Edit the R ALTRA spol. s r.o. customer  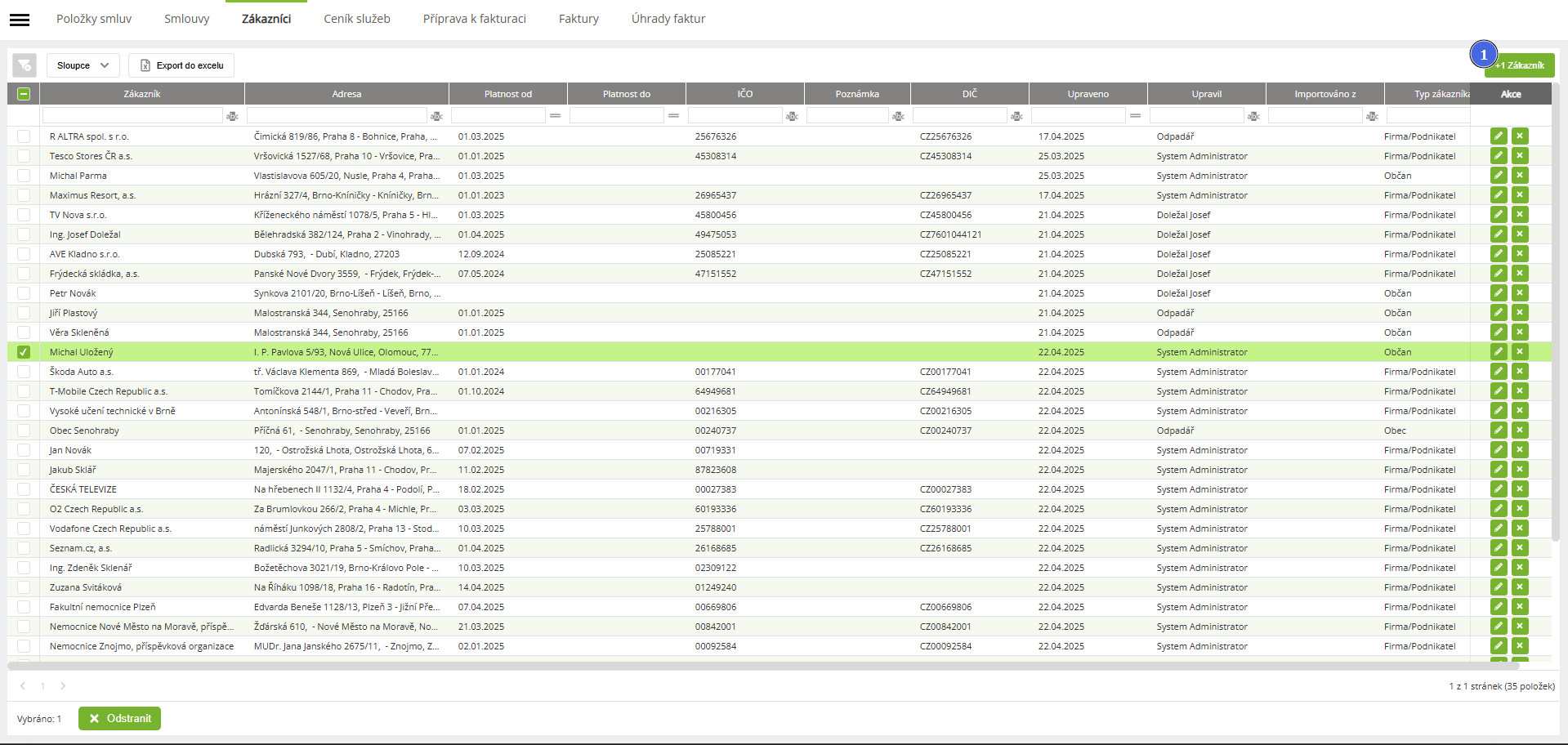1498,136
